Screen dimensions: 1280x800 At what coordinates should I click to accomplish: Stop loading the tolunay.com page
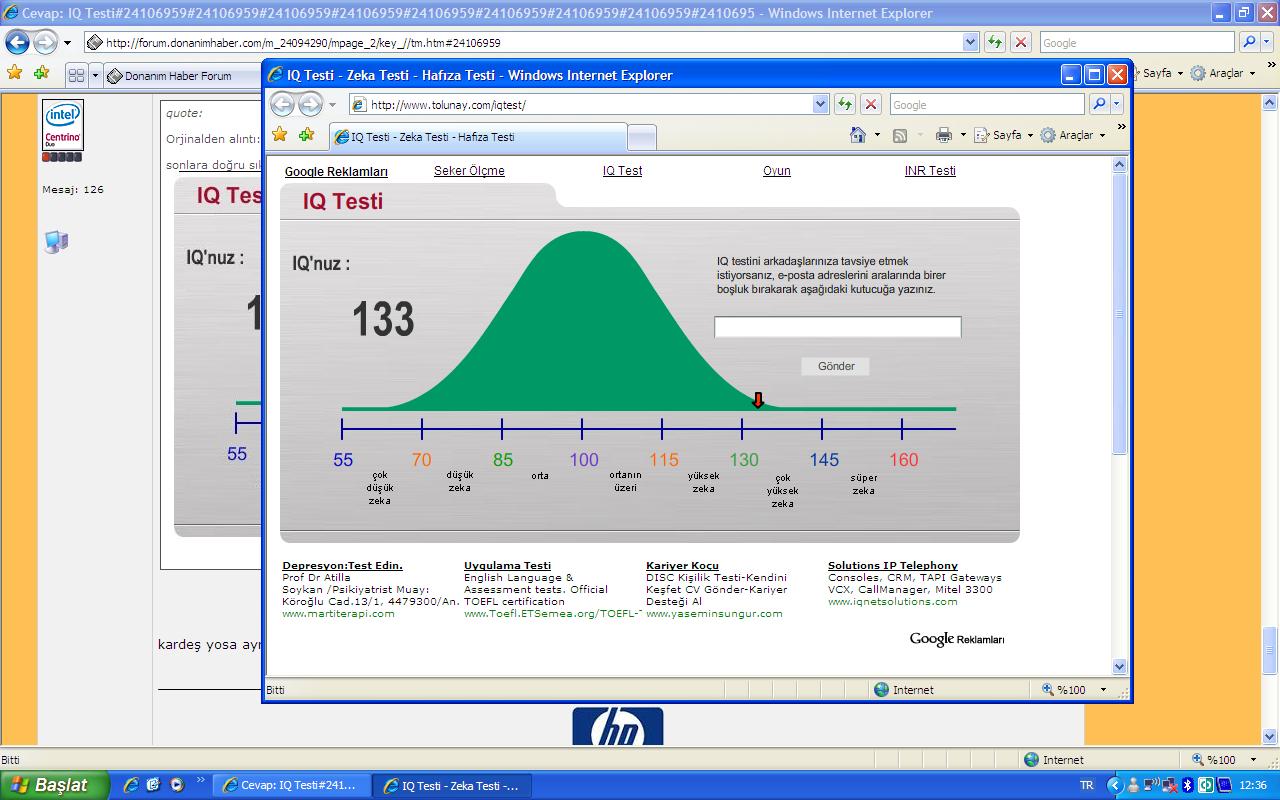pos(871,104)
